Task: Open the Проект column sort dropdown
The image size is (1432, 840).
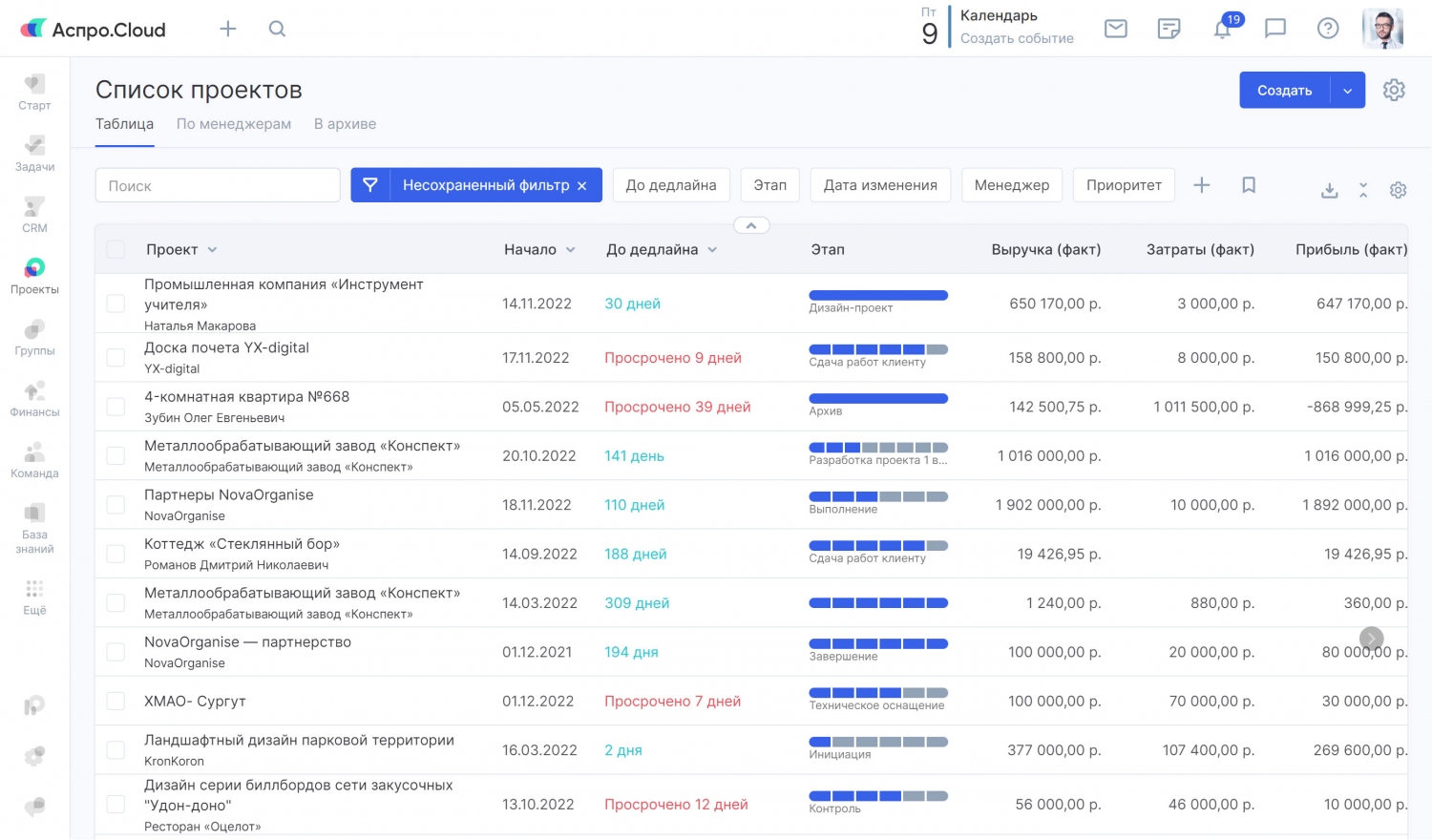Action: coord(212,250)
